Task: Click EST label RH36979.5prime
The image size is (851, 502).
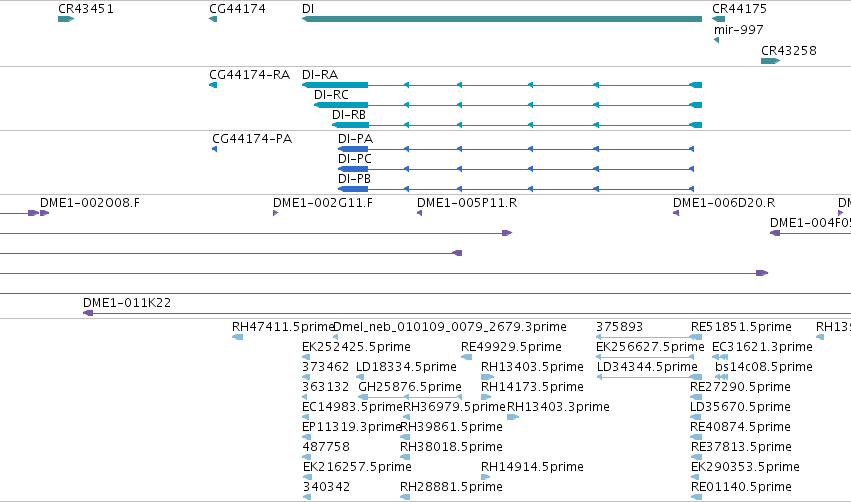Action: click(454, 408)
